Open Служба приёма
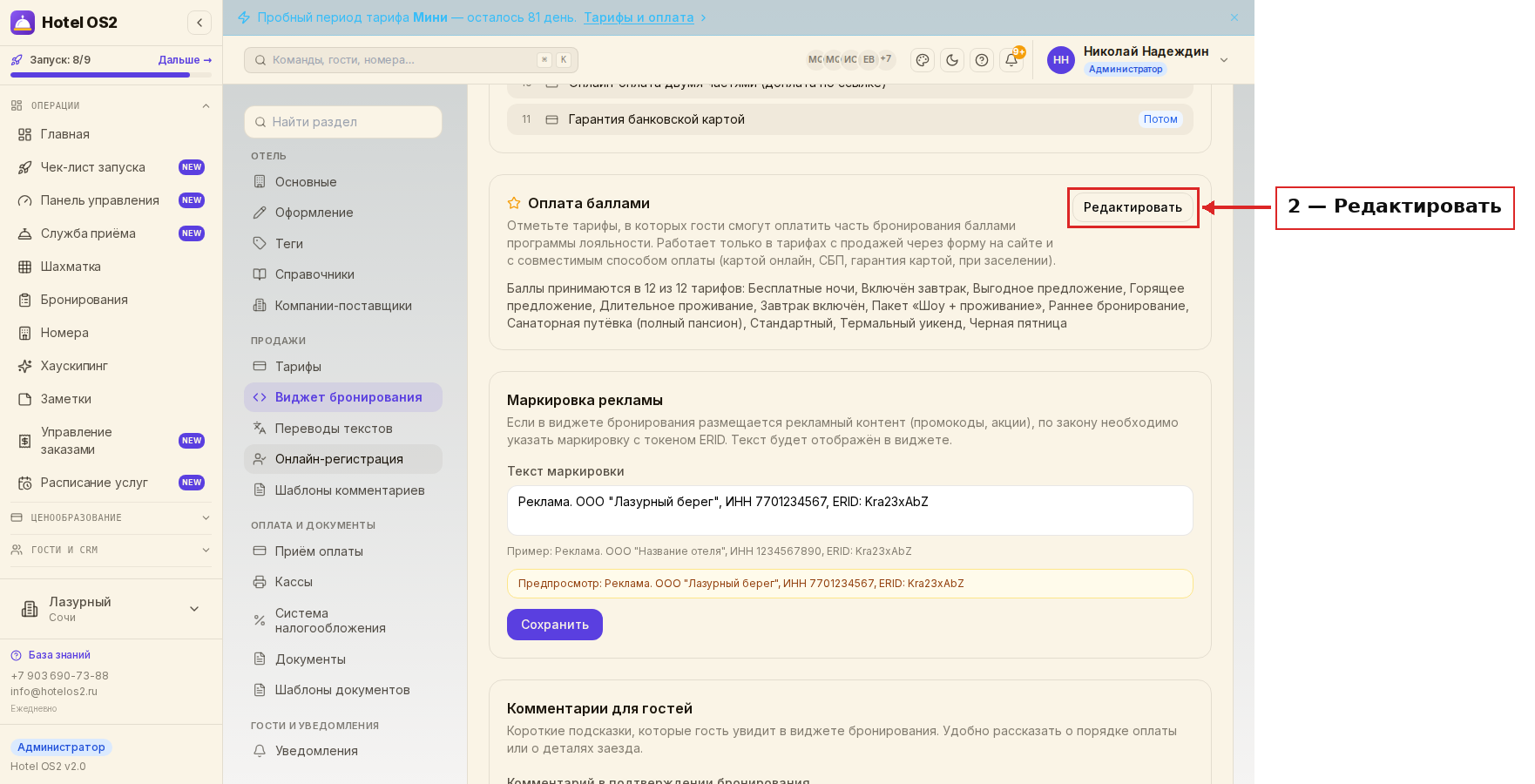This screenshot has height=784, width=1535. [111, 233]
